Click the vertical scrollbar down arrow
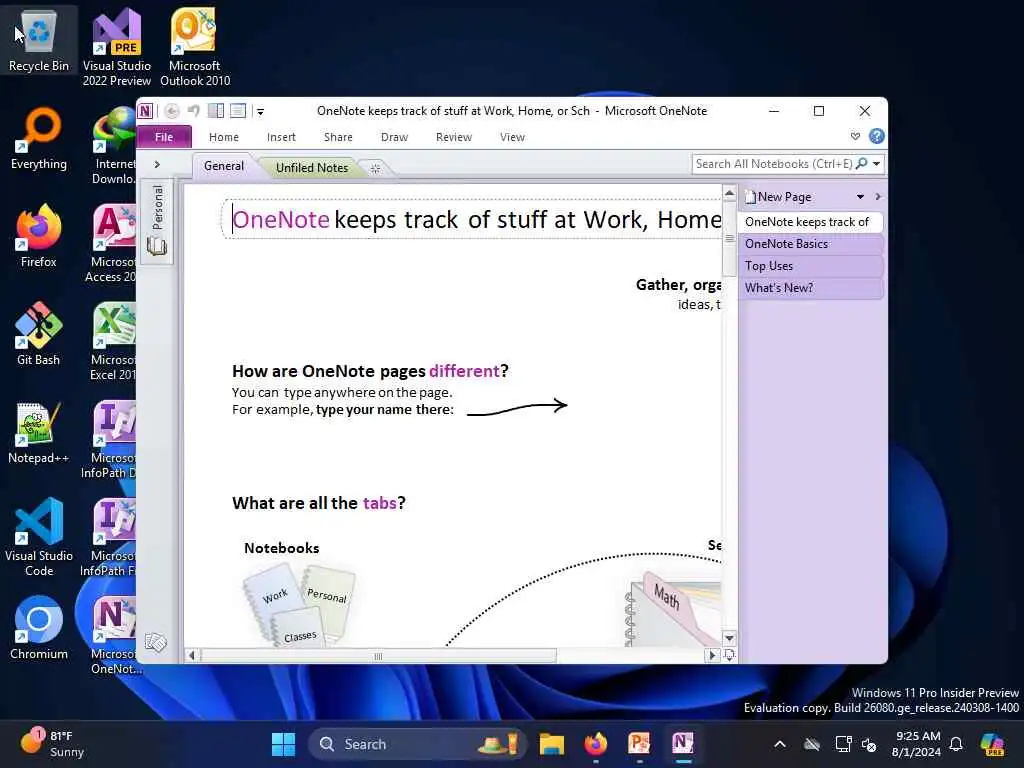Image resolution: width=1024 pixels, height=768 pixels. 729,637
